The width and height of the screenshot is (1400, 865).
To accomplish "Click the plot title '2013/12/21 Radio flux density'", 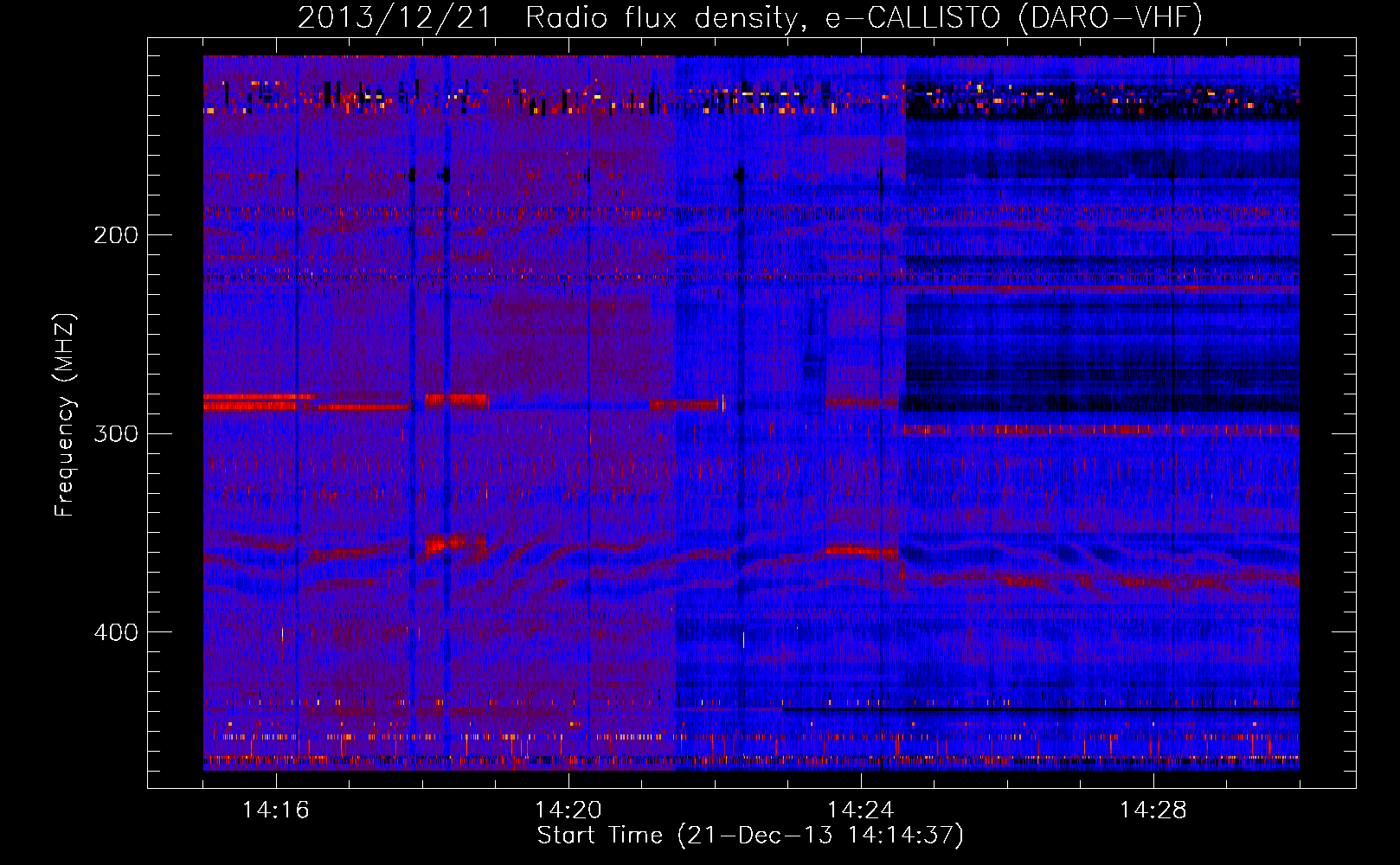I will pyautogui.click(x=553, y=17).
